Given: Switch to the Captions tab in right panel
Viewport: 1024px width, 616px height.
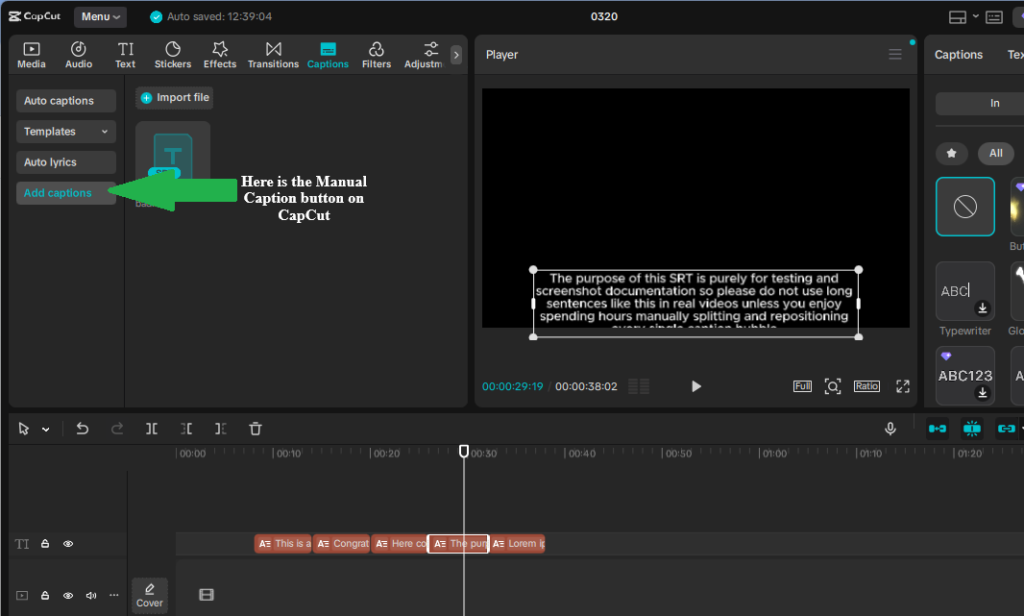Looking at the screenshot, I should (x=958, y=54).
